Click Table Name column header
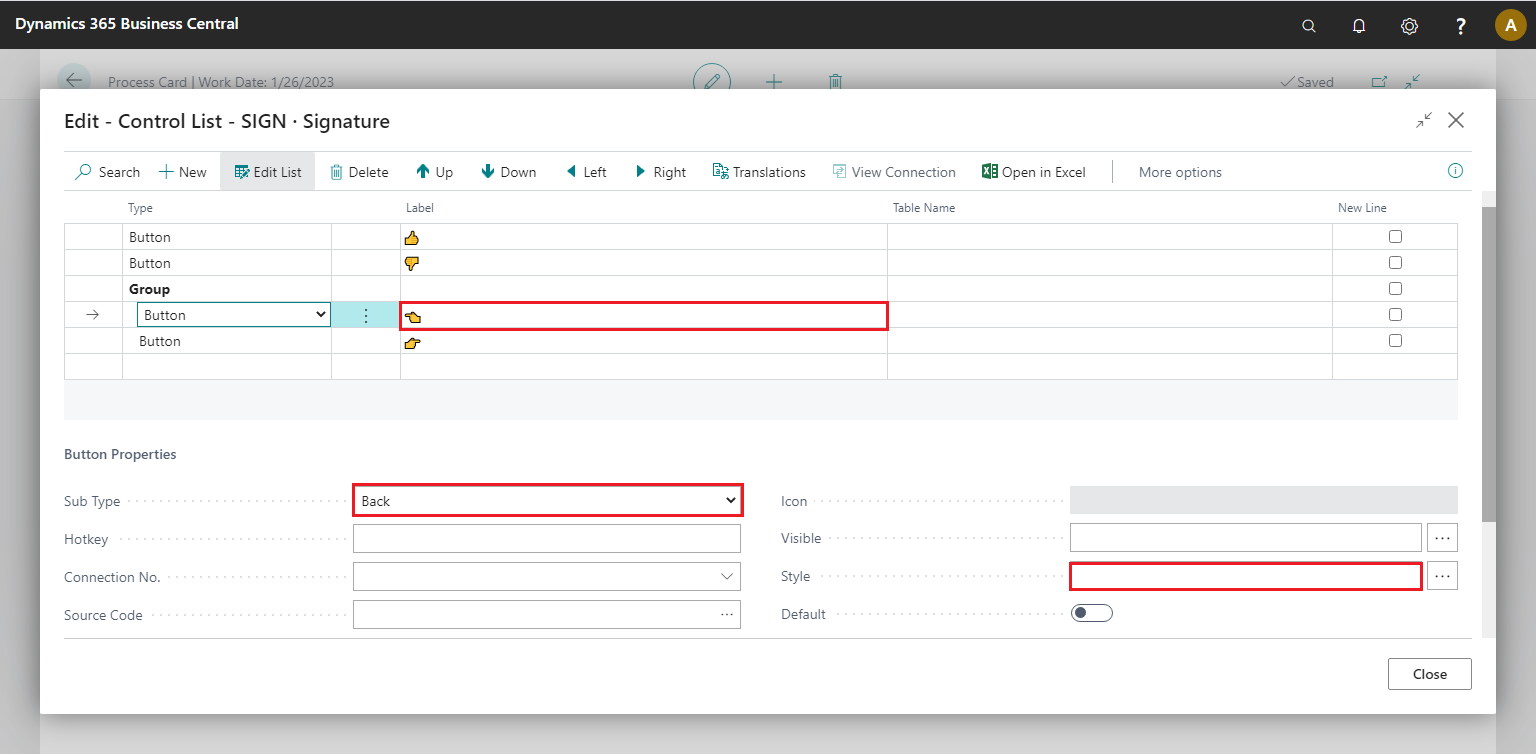 tap(924, 208)
